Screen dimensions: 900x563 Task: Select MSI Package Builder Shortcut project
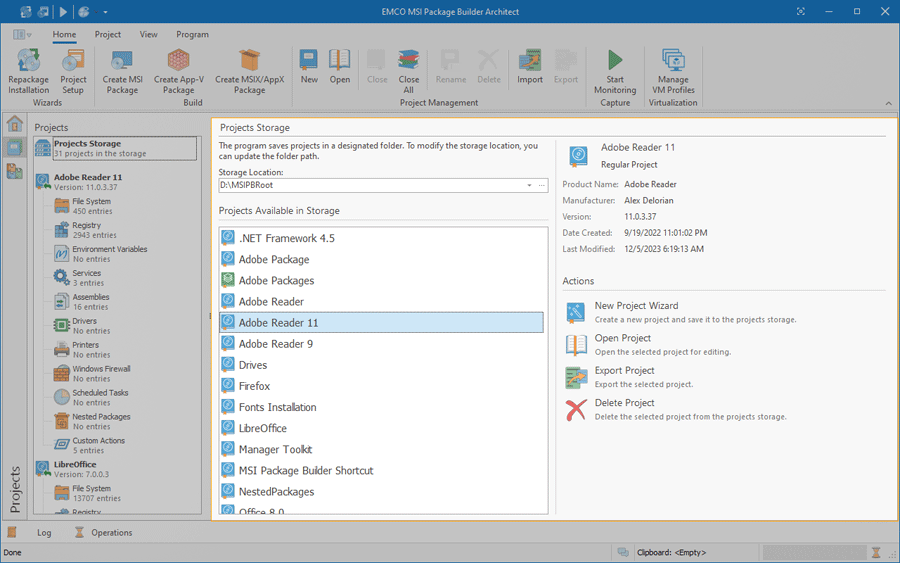[x=382, y=471]
